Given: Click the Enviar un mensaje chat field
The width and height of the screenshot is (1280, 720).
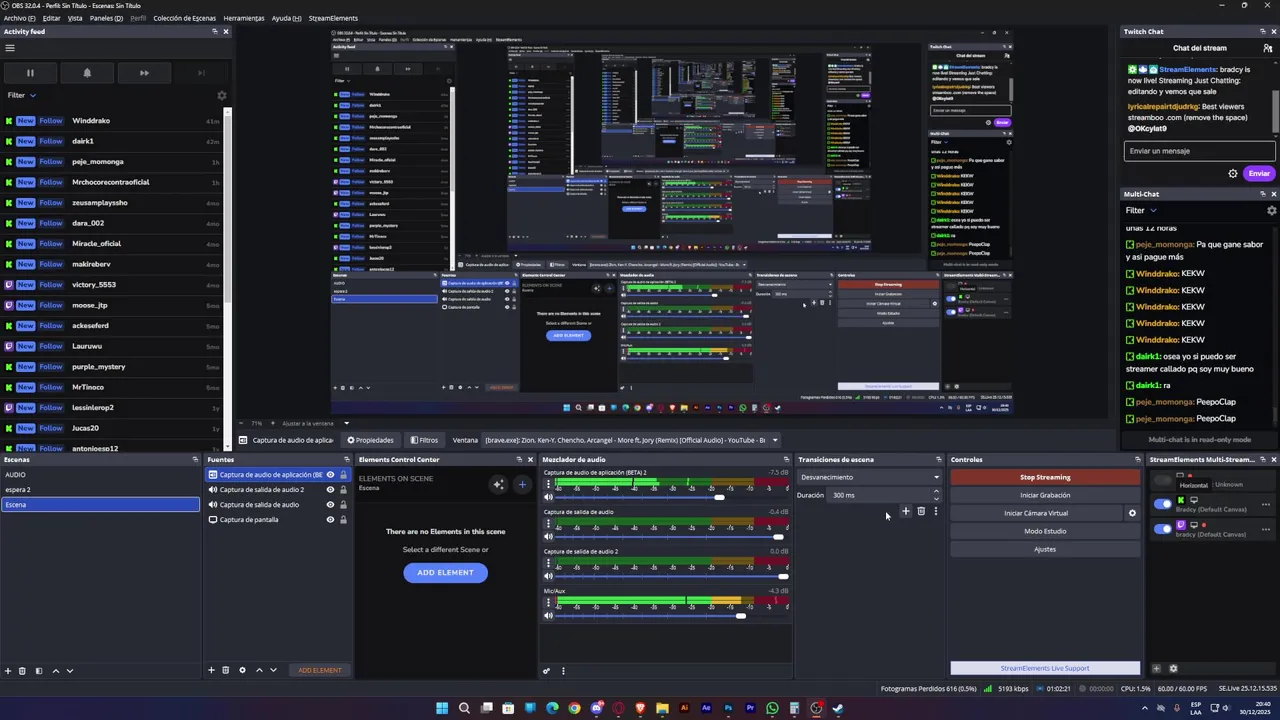Looking at the screenshot, I should pyautogui.click(x=1200, y=151).
